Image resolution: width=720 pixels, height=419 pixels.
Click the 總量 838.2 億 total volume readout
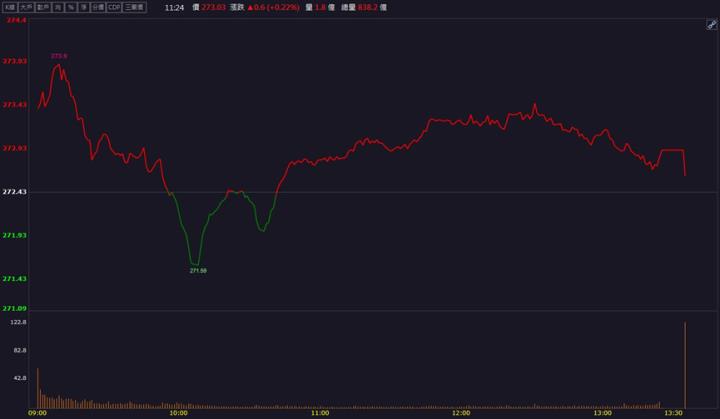coord(364,7)
